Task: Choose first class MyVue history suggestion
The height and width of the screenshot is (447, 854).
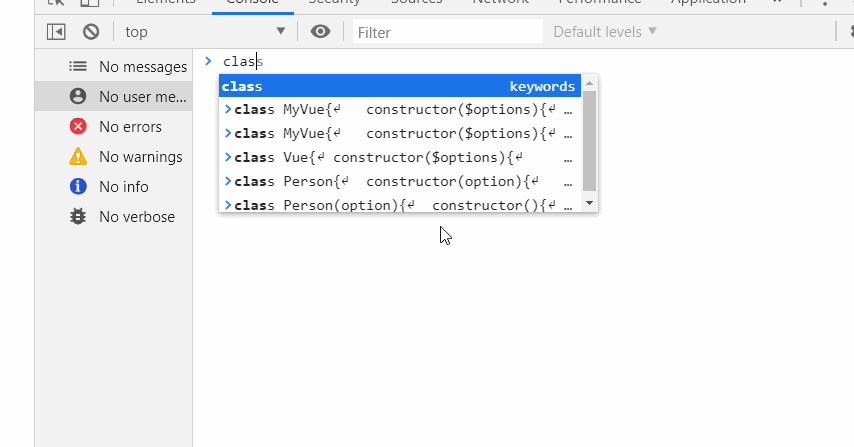Action: tap(400, 109)
